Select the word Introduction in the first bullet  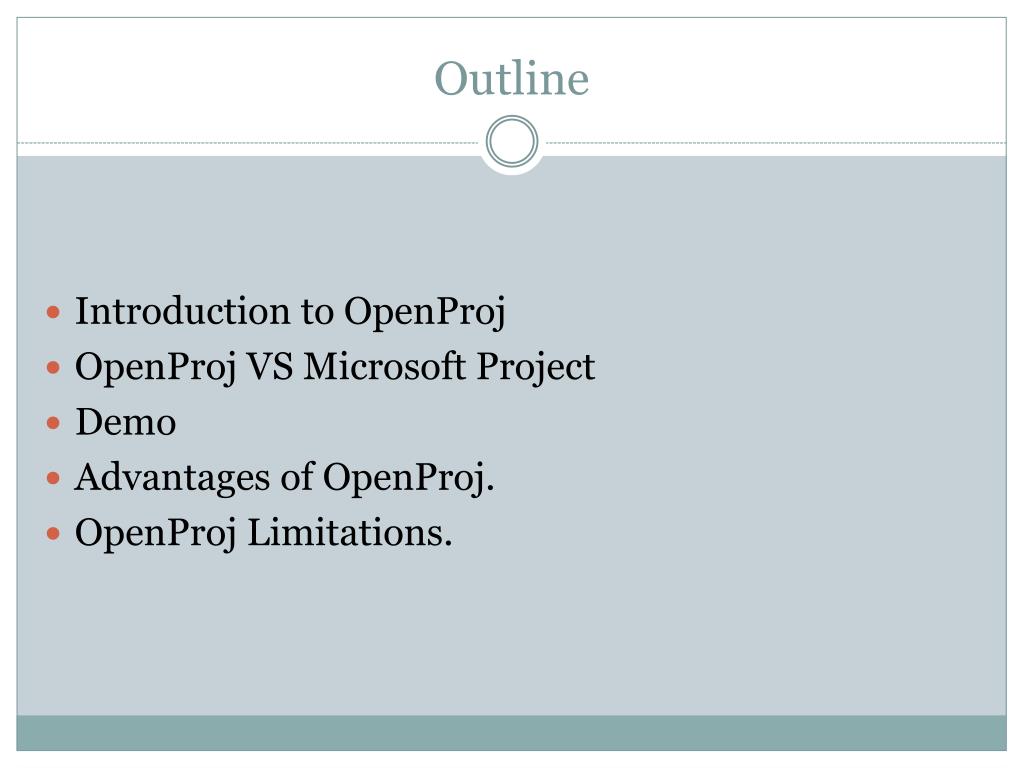point(182,311)
